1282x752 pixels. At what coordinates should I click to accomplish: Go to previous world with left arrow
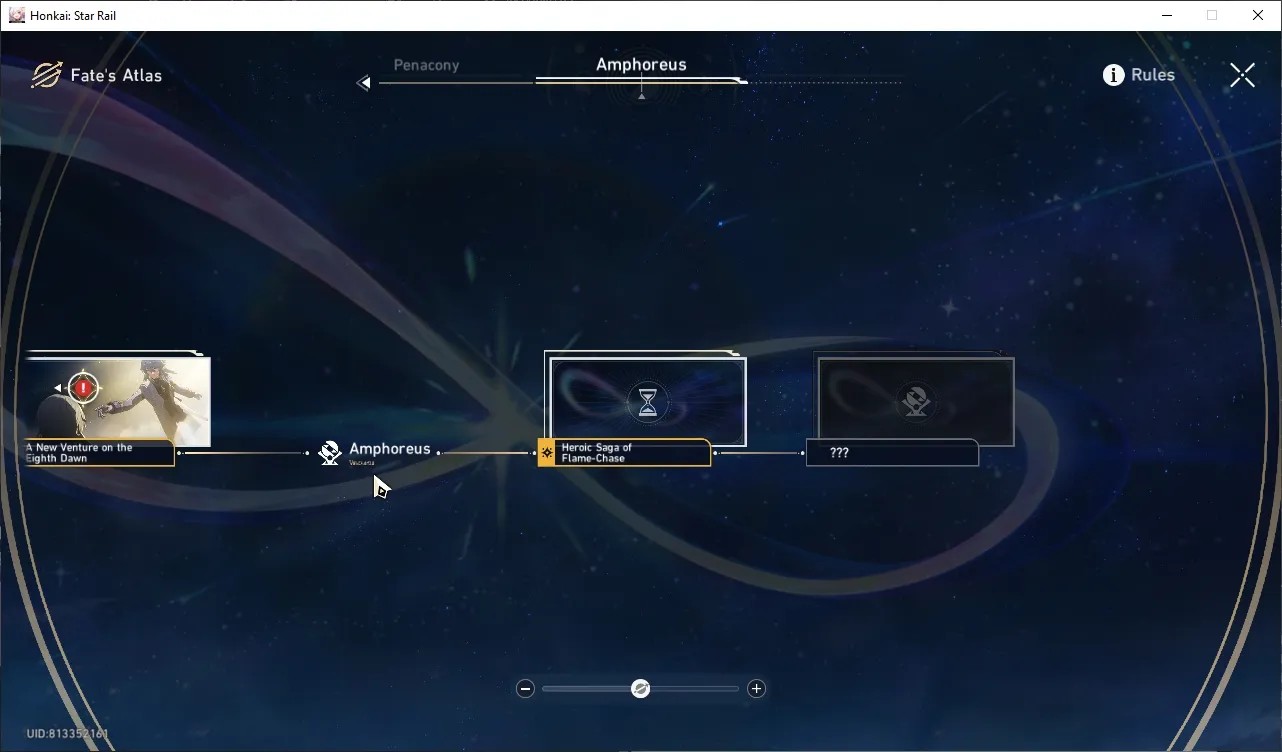364,83
